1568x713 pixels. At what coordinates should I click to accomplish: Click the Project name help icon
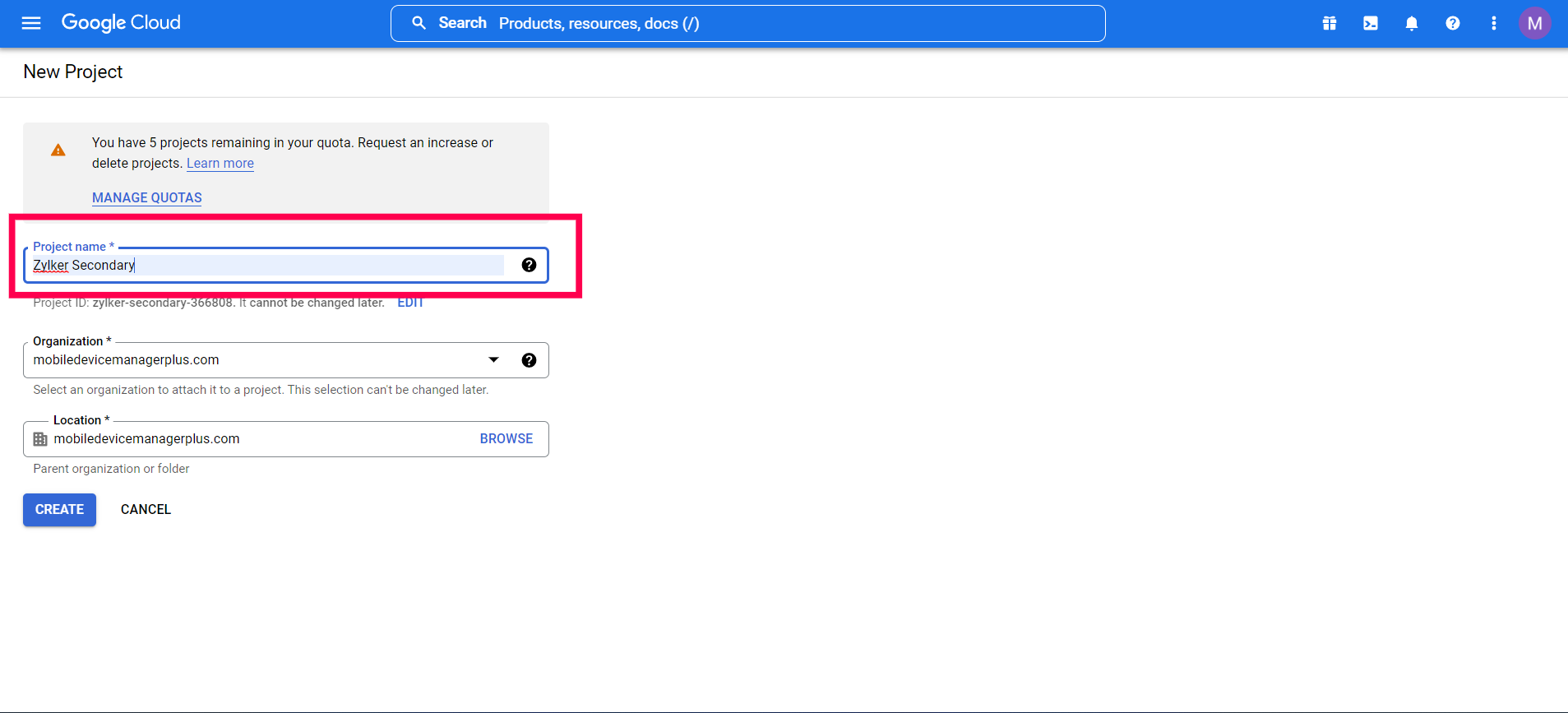click(529, 265)
